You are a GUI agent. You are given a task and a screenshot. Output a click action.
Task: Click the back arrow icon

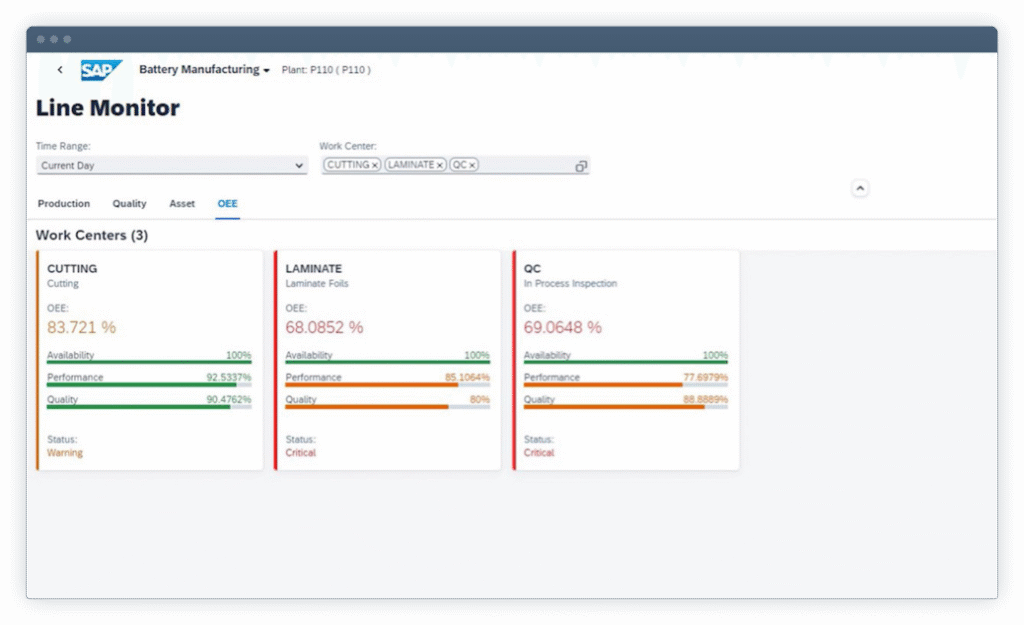(x=60, y=70)
